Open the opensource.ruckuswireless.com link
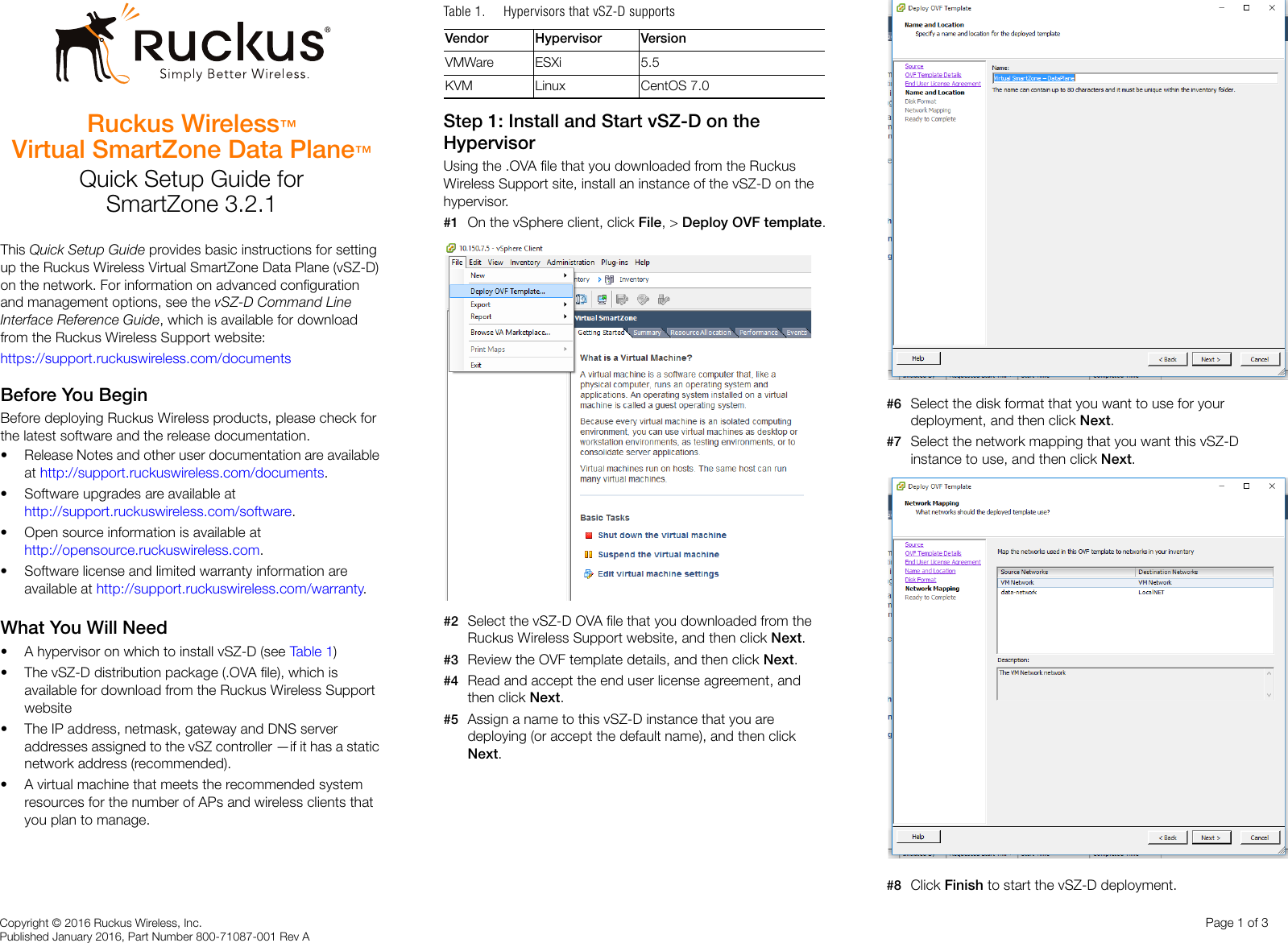The height and width of the screenshot is (943, 1288). pos(142,550)
